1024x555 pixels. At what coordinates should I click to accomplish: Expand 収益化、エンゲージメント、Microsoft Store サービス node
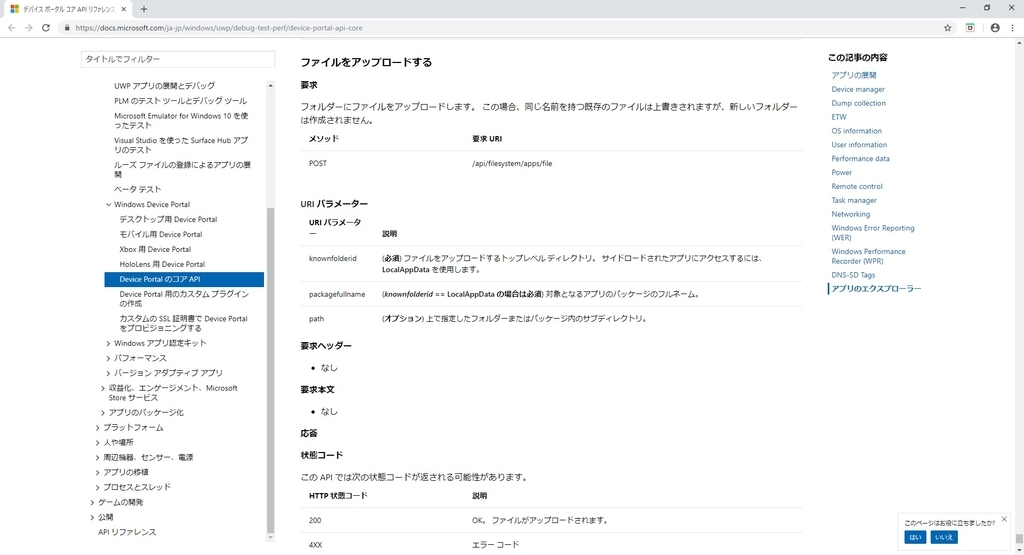(103, 388)
